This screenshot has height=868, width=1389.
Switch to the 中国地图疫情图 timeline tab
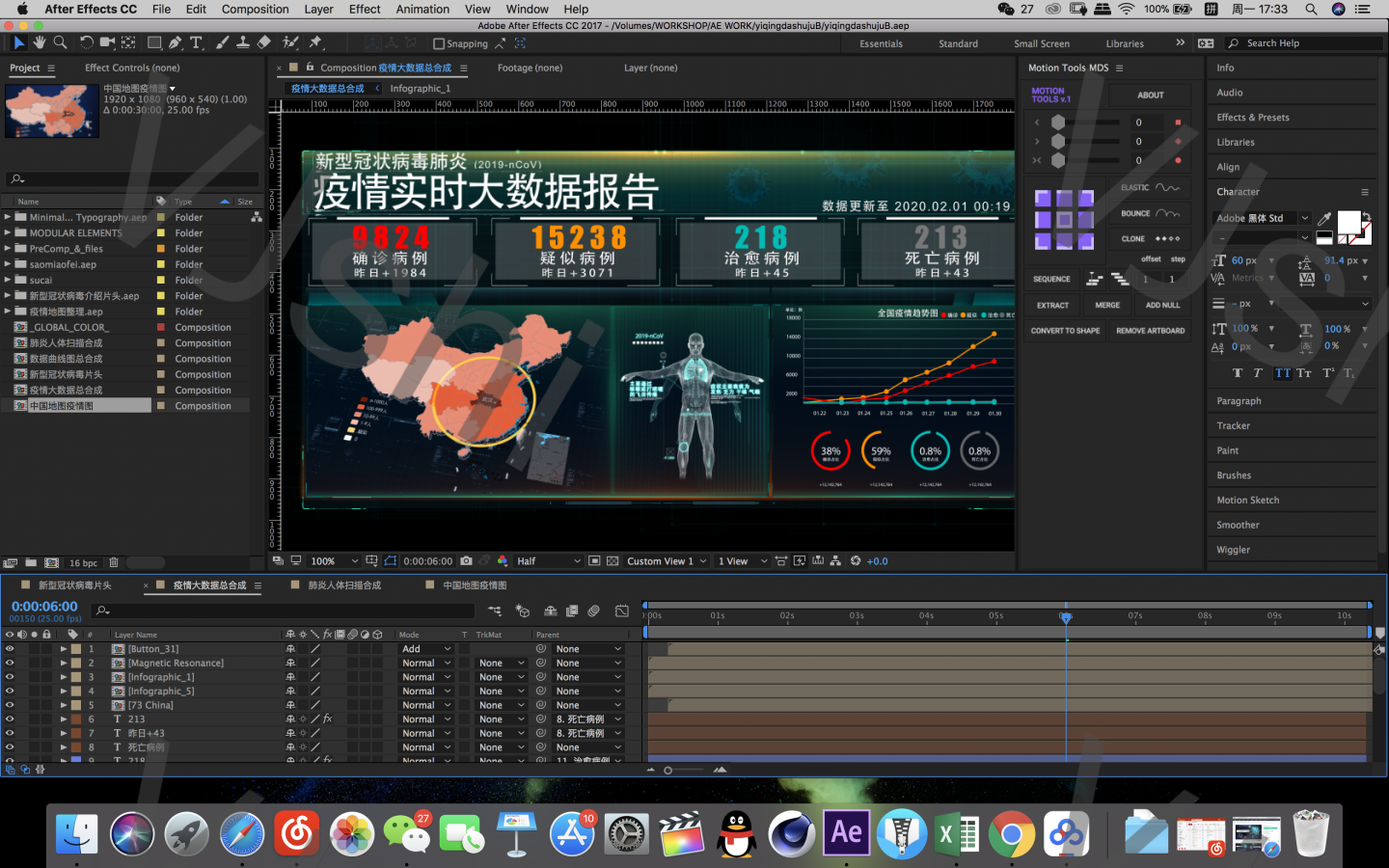click(x=475, y=585)
